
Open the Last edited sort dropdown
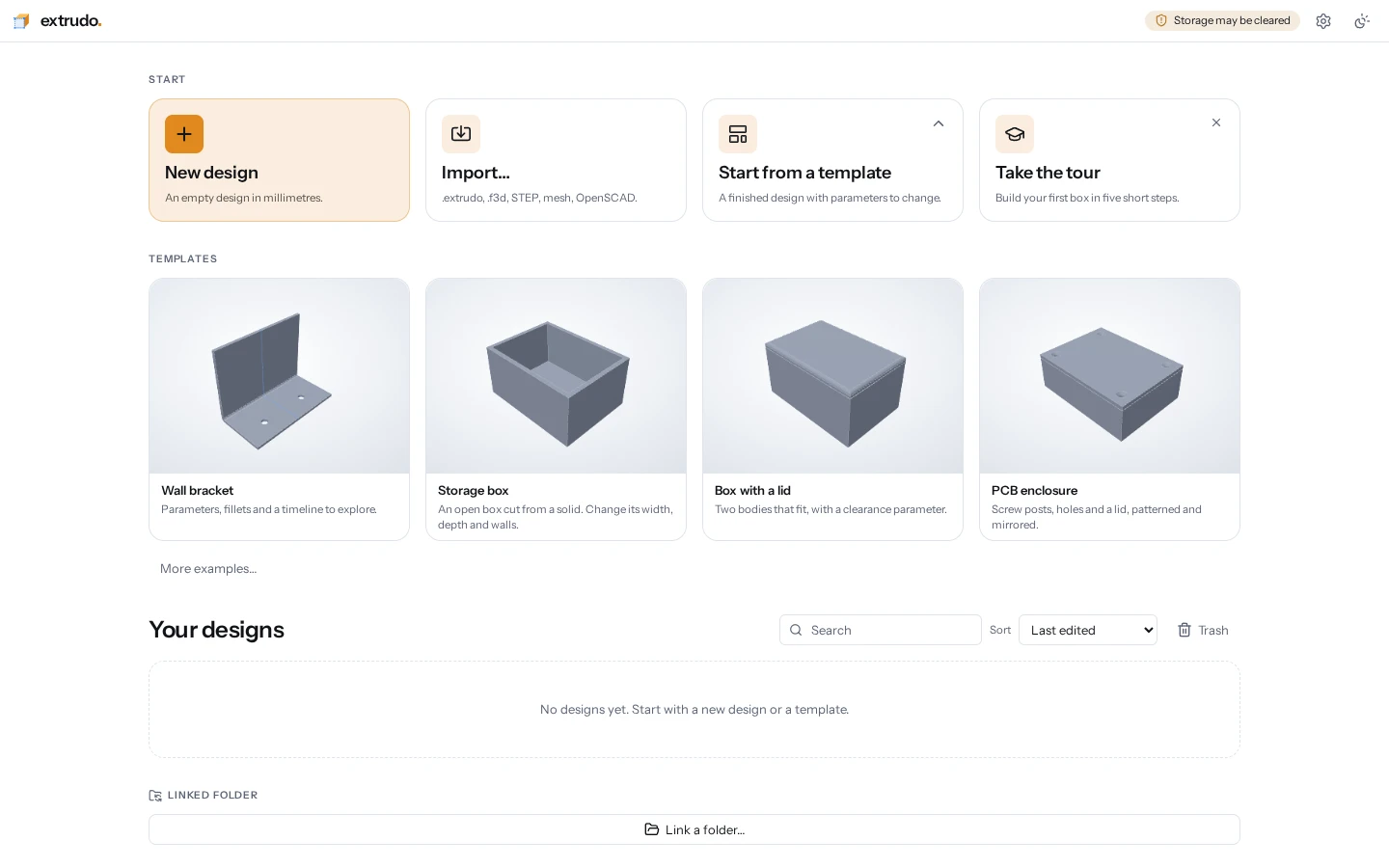coord(1088,630)
